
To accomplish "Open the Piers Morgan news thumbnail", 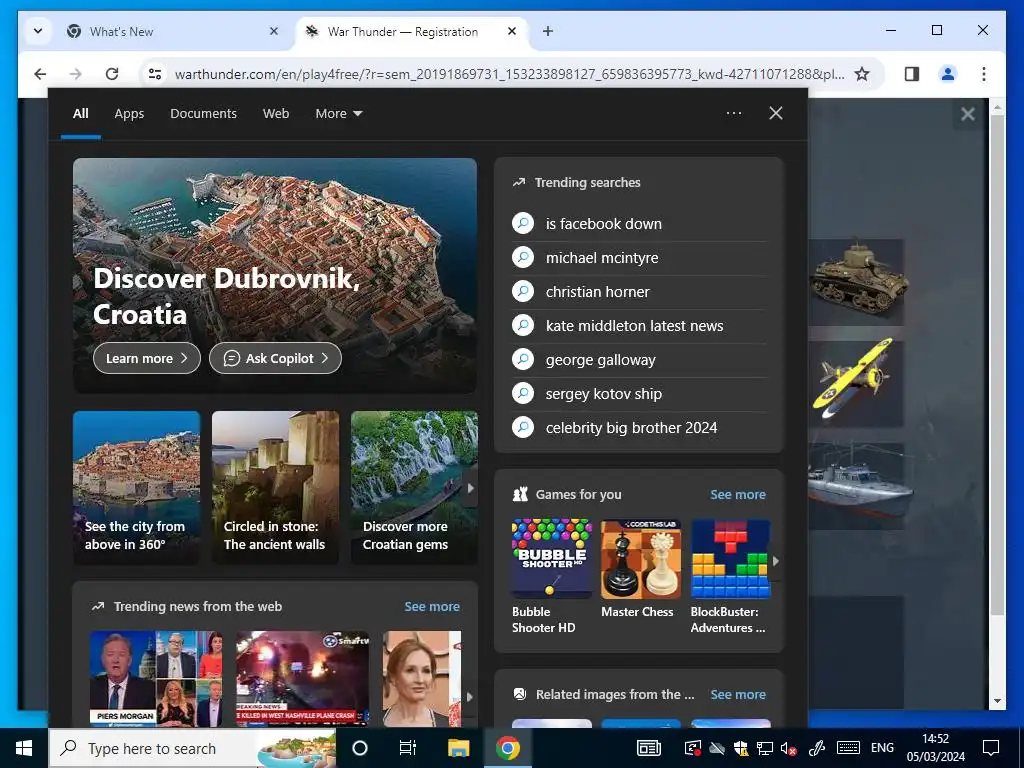I will coord(156,677).
